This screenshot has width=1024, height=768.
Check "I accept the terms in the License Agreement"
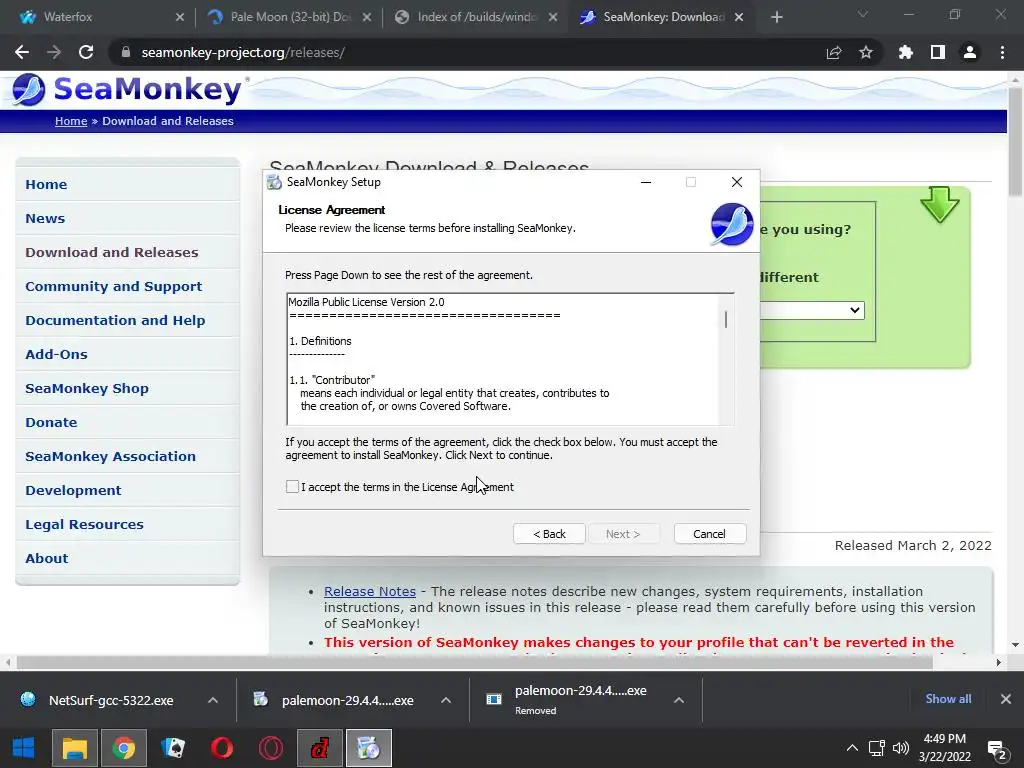click(x=292, y=487)
